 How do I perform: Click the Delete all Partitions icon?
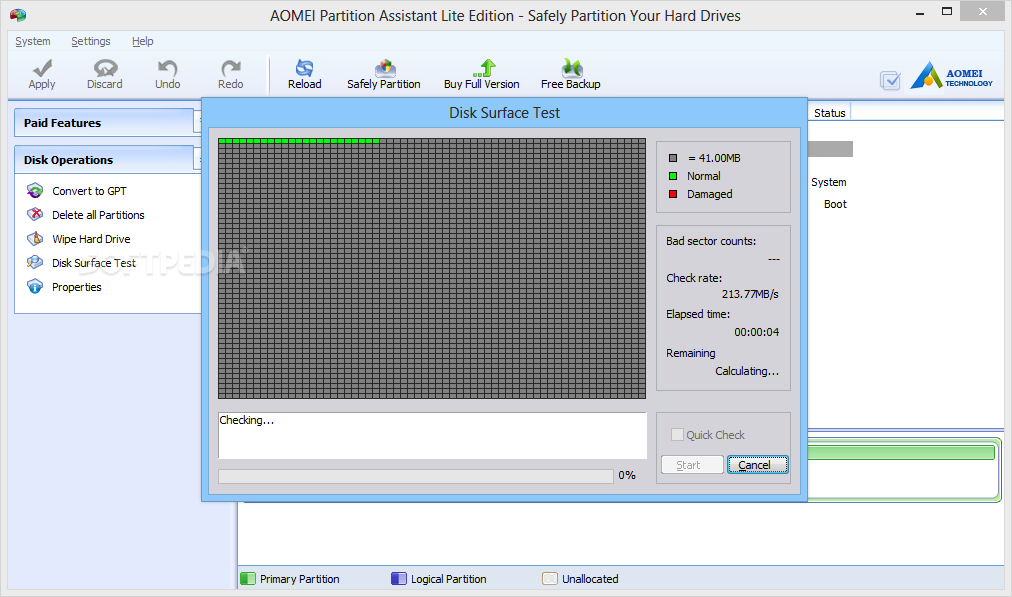pos(35,214)
